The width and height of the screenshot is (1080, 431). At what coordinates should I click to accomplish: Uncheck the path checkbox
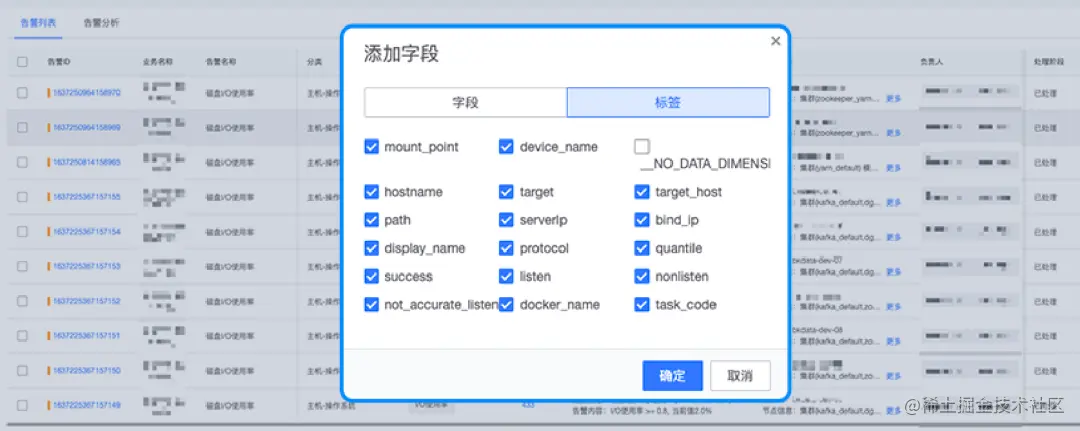371,220
